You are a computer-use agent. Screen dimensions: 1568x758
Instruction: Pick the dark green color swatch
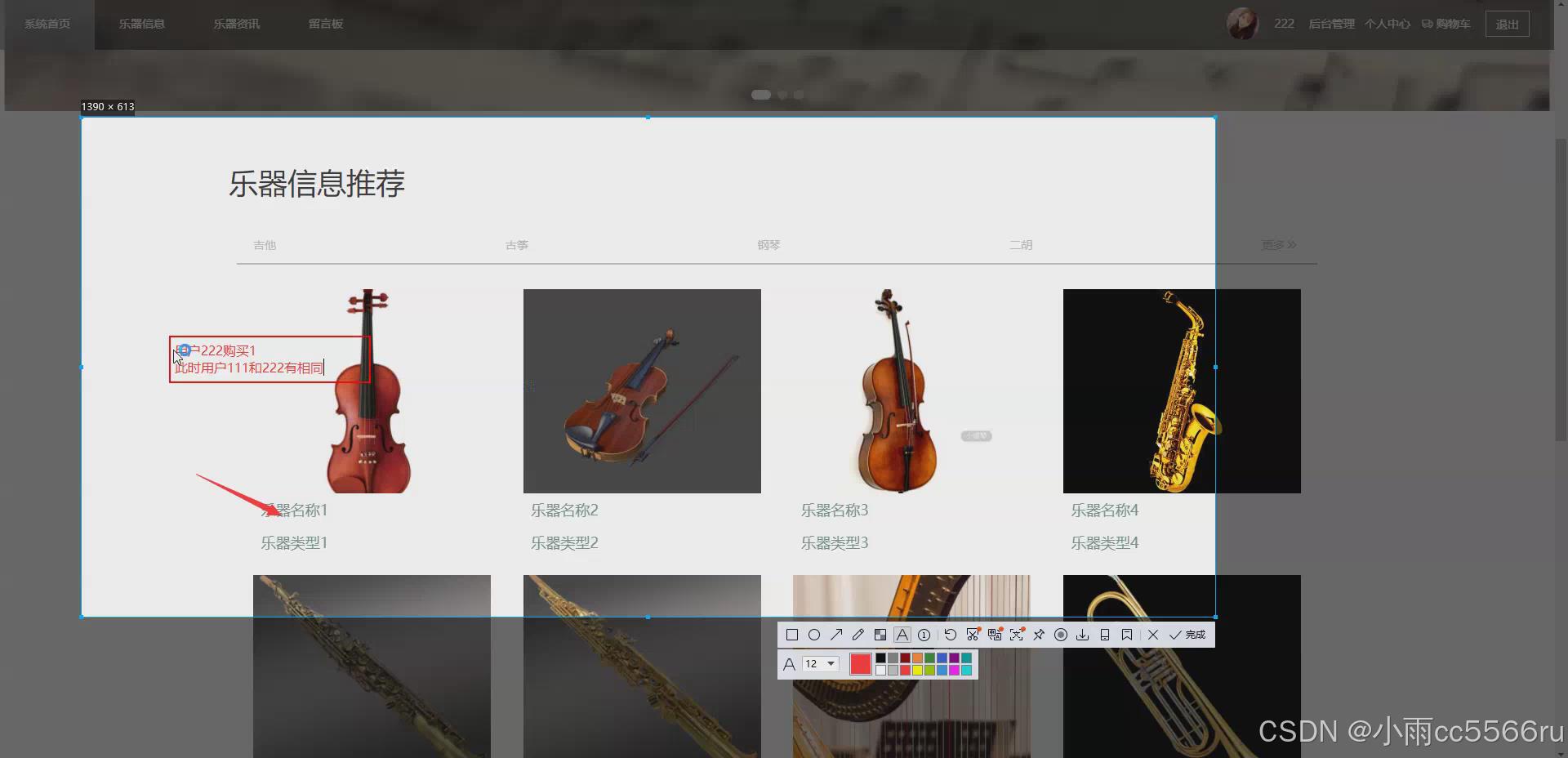(929, 658)
